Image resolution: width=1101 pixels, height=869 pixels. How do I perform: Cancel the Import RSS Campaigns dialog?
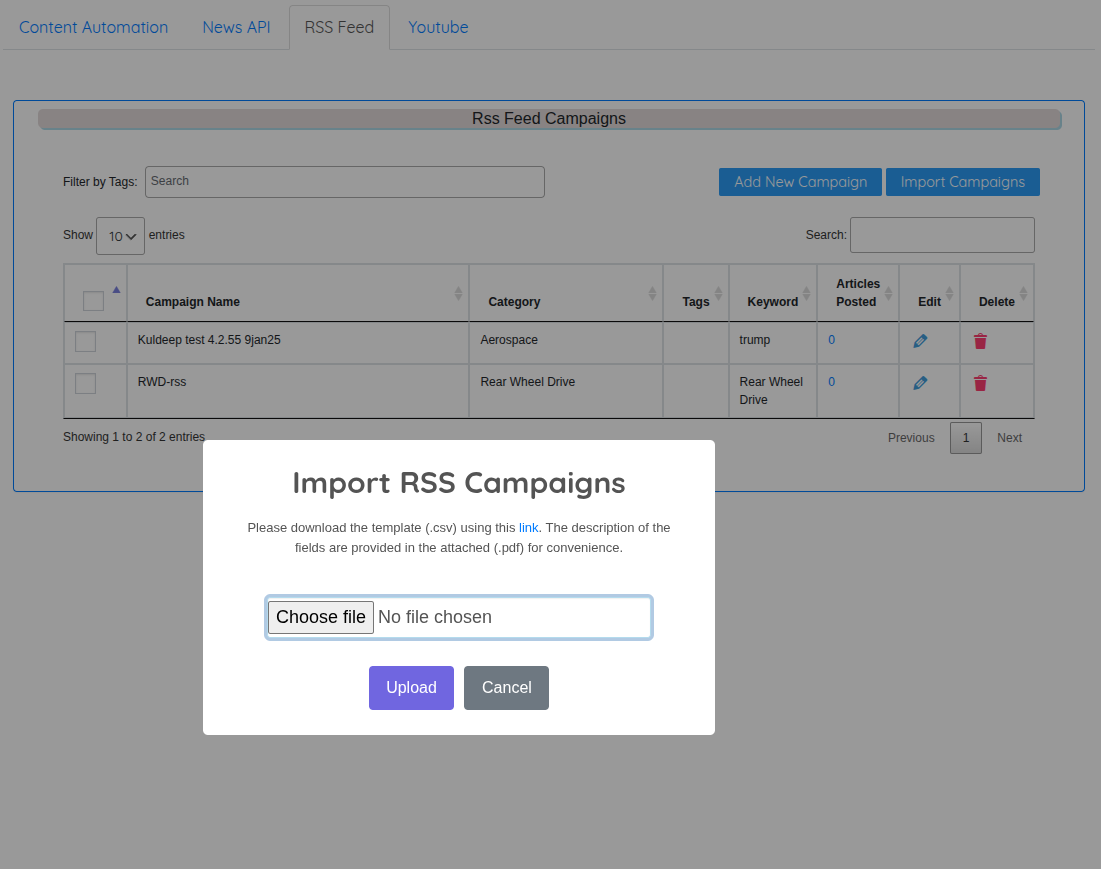[x=506, y=688]
